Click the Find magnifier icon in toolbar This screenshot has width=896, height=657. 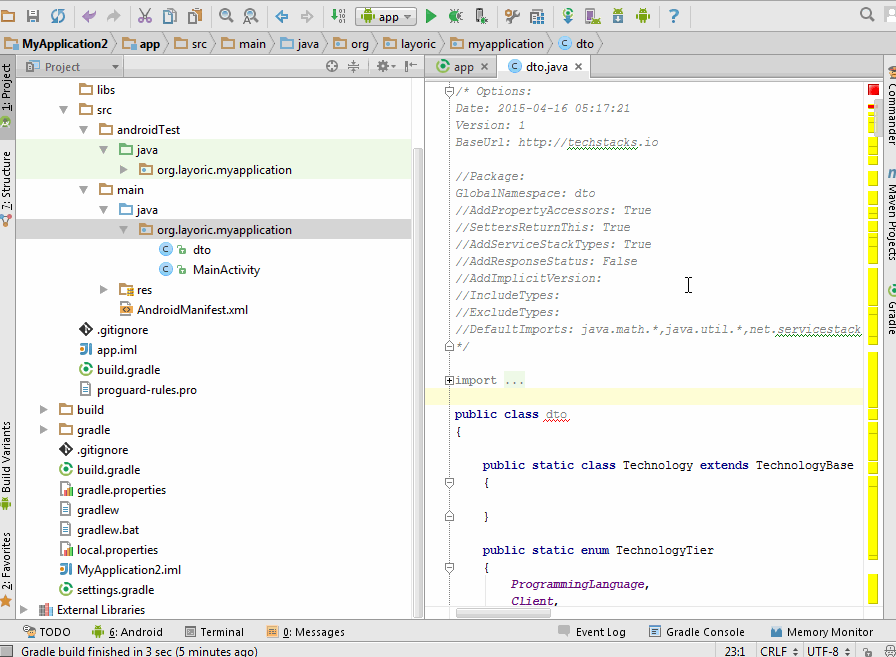[x=226, y=16]
